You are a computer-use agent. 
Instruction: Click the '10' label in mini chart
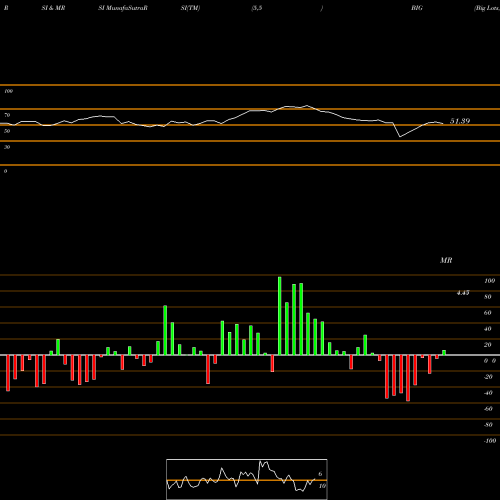(x=322, y=486)
